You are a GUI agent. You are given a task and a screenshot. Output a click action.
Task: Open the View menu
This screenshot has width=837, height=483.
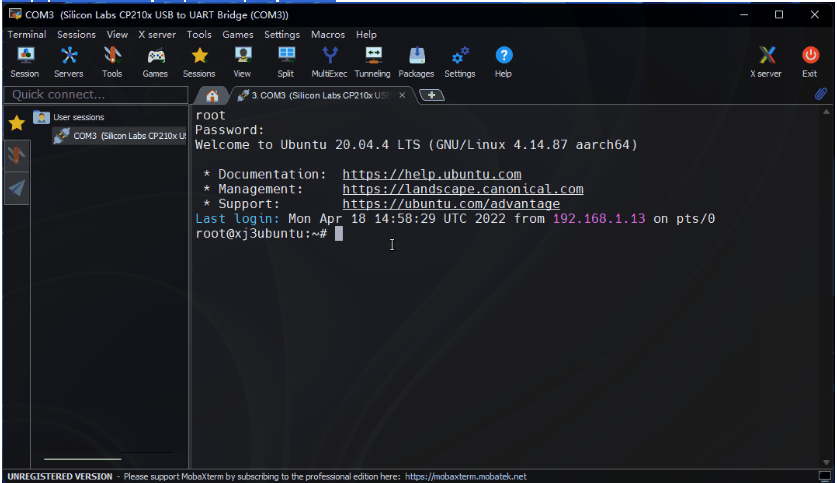[117, 34]
